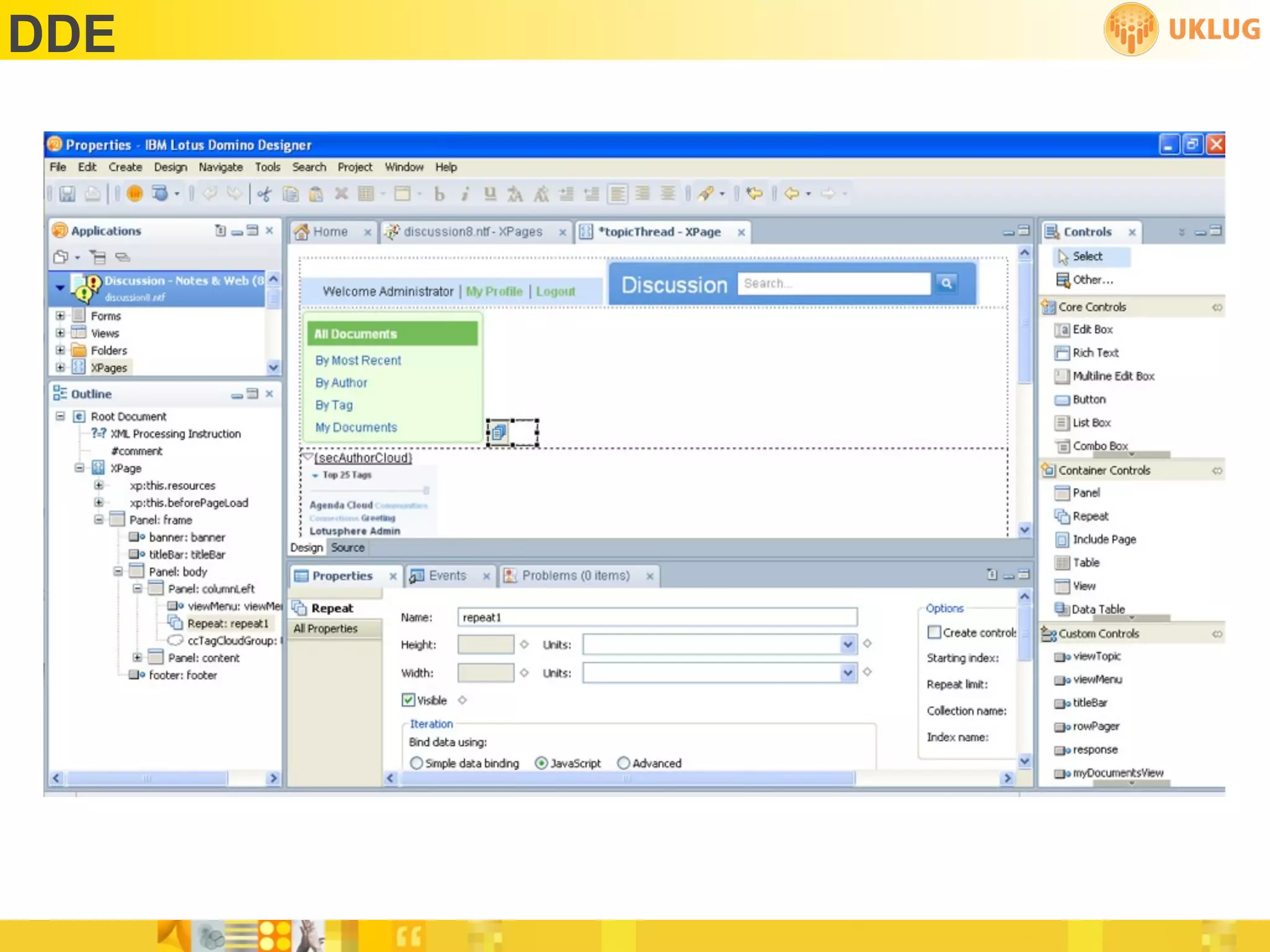Screen dimensions: 1270x952
Task: Collapse the Panel: frame outline node
Action: point(99,520)
